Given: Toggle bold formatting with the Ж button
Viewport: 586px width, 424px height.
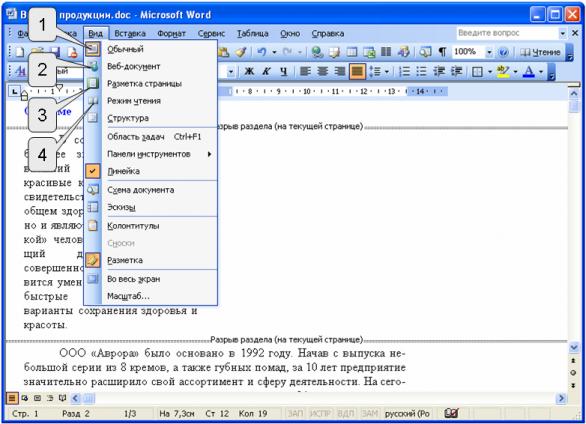Looking at the screenshot, I should [x=249, y=71].
